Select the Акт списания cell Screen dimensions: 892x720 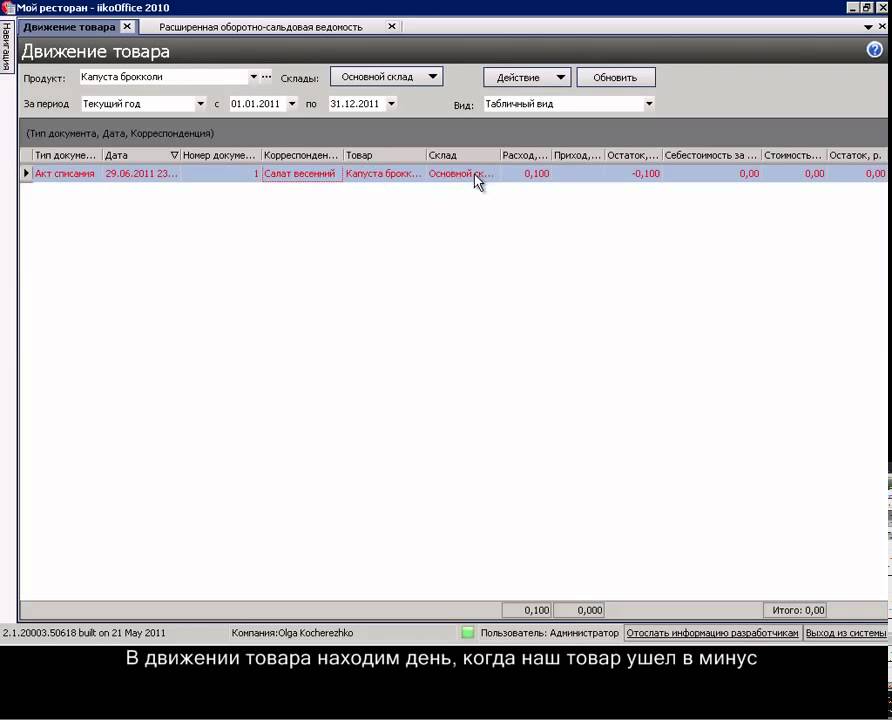(x=67, y=173)
